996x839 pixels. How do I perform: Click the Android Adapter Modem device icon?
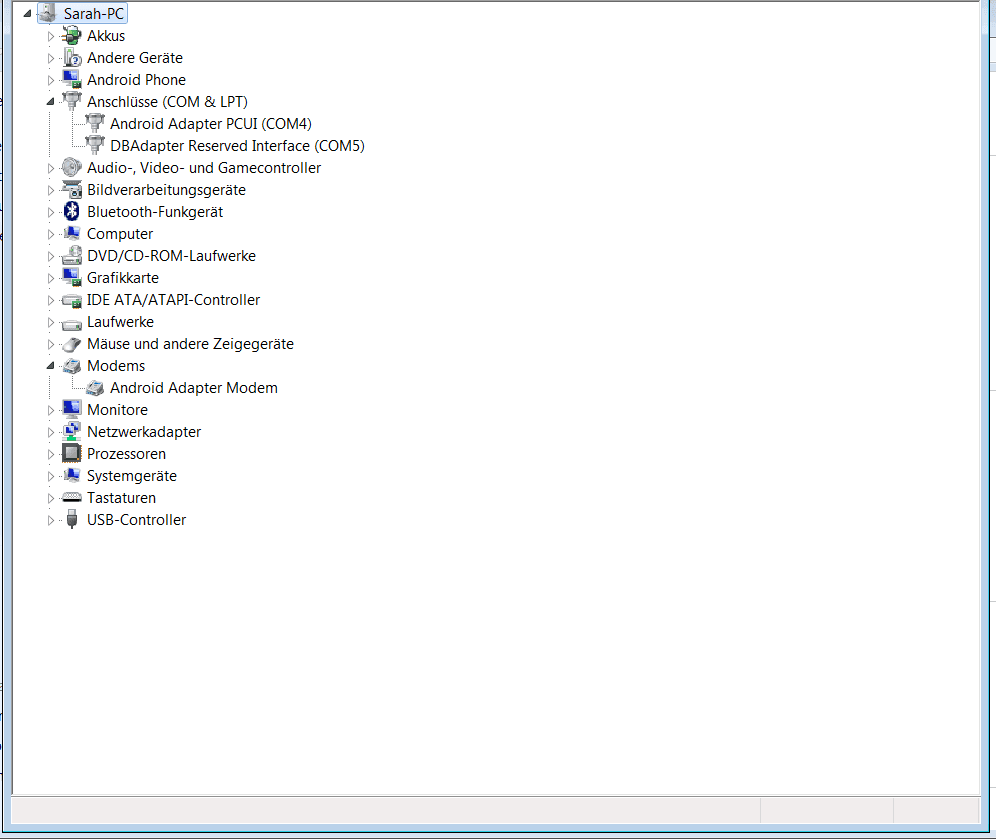95,387
